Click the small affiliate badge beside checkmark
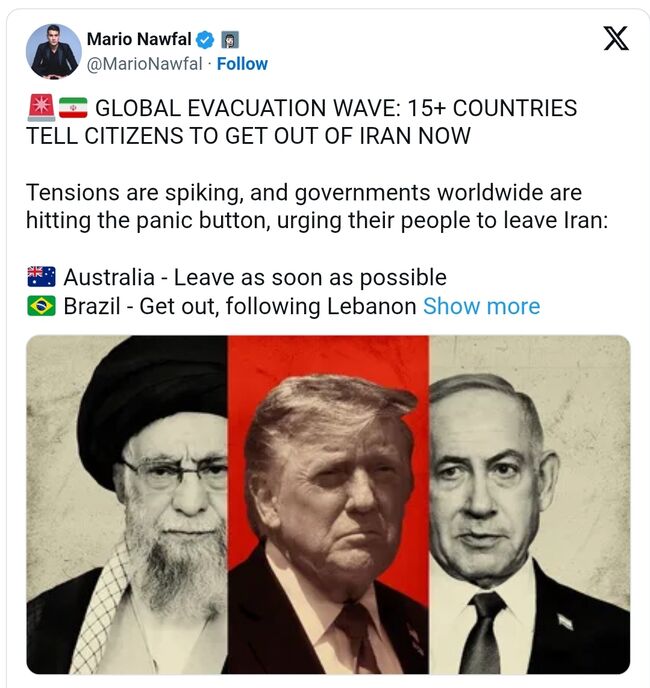Screen dimensions: 650x688 click(x=230, y=40)
